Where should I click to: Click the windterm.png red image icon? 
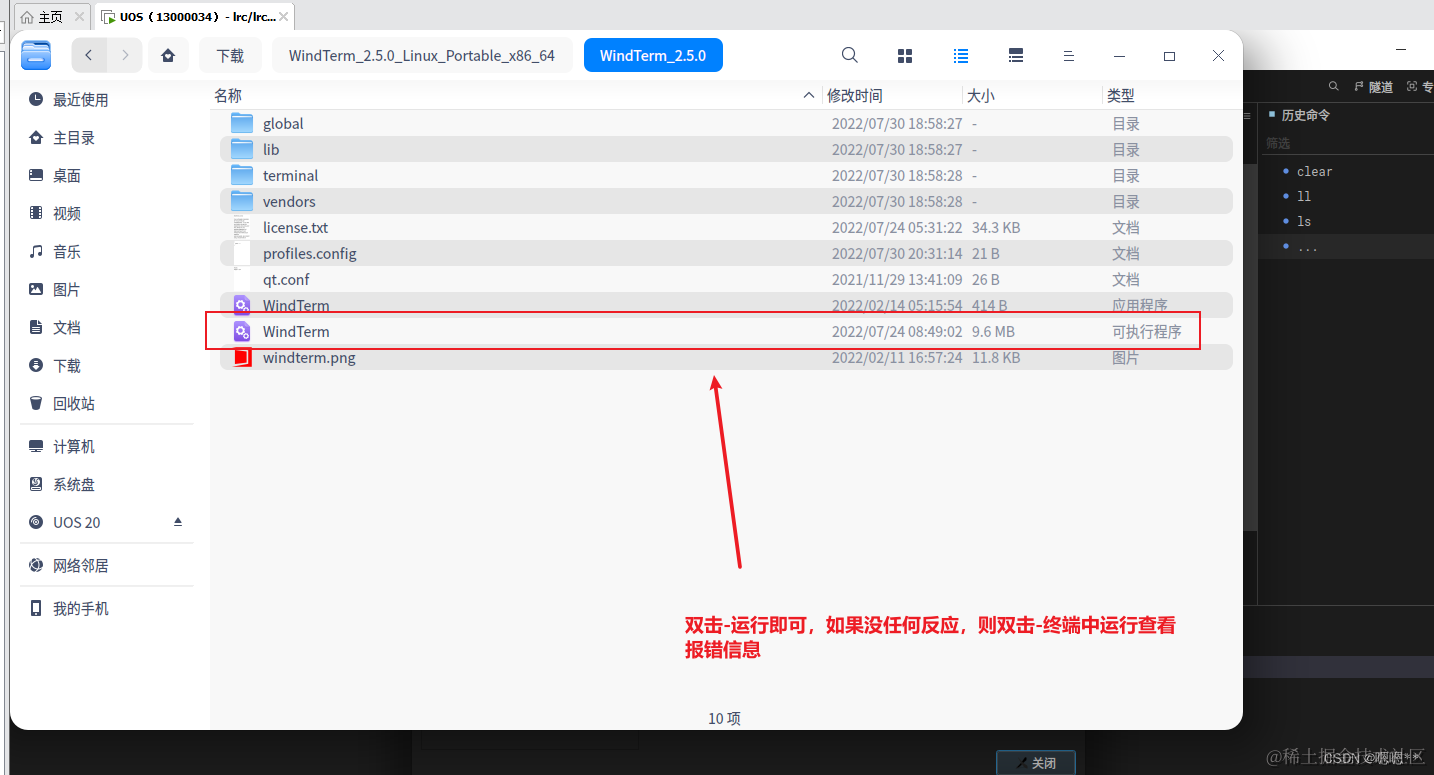point(242,357)
